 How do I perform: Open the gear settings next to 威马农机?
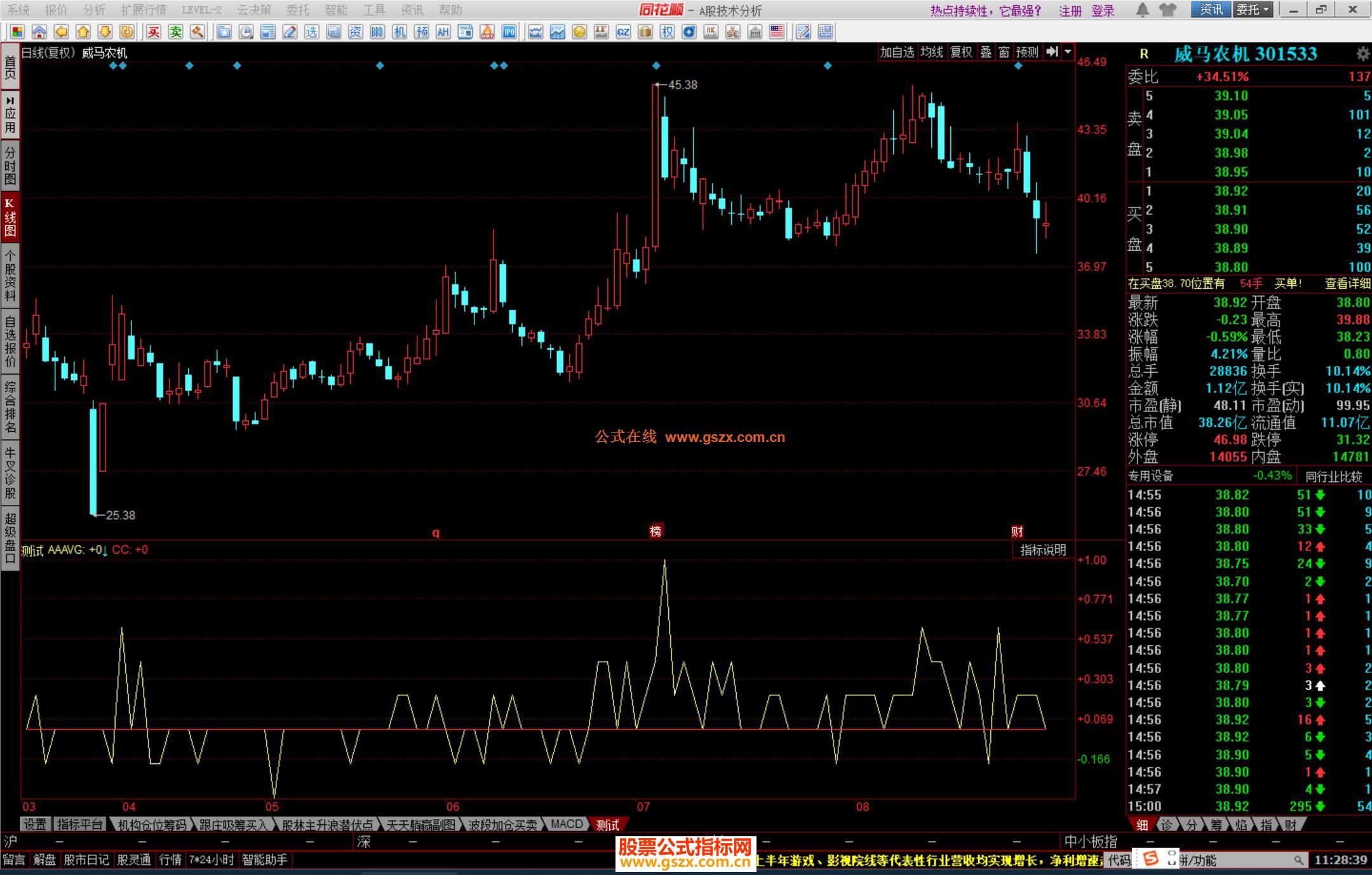(1362, 53)
